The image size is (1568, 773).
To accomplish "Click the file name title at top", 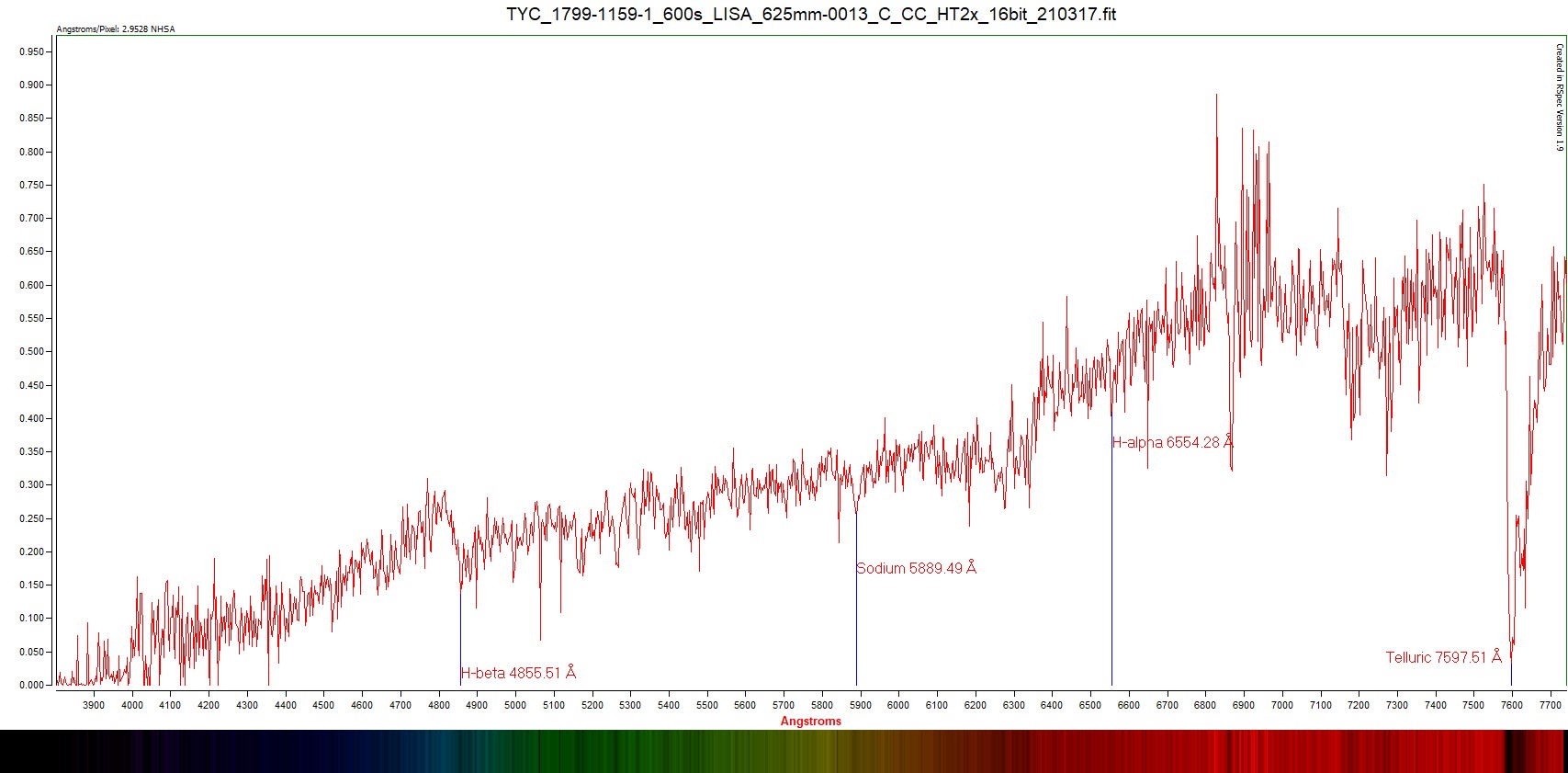I will tap(811, 14).
